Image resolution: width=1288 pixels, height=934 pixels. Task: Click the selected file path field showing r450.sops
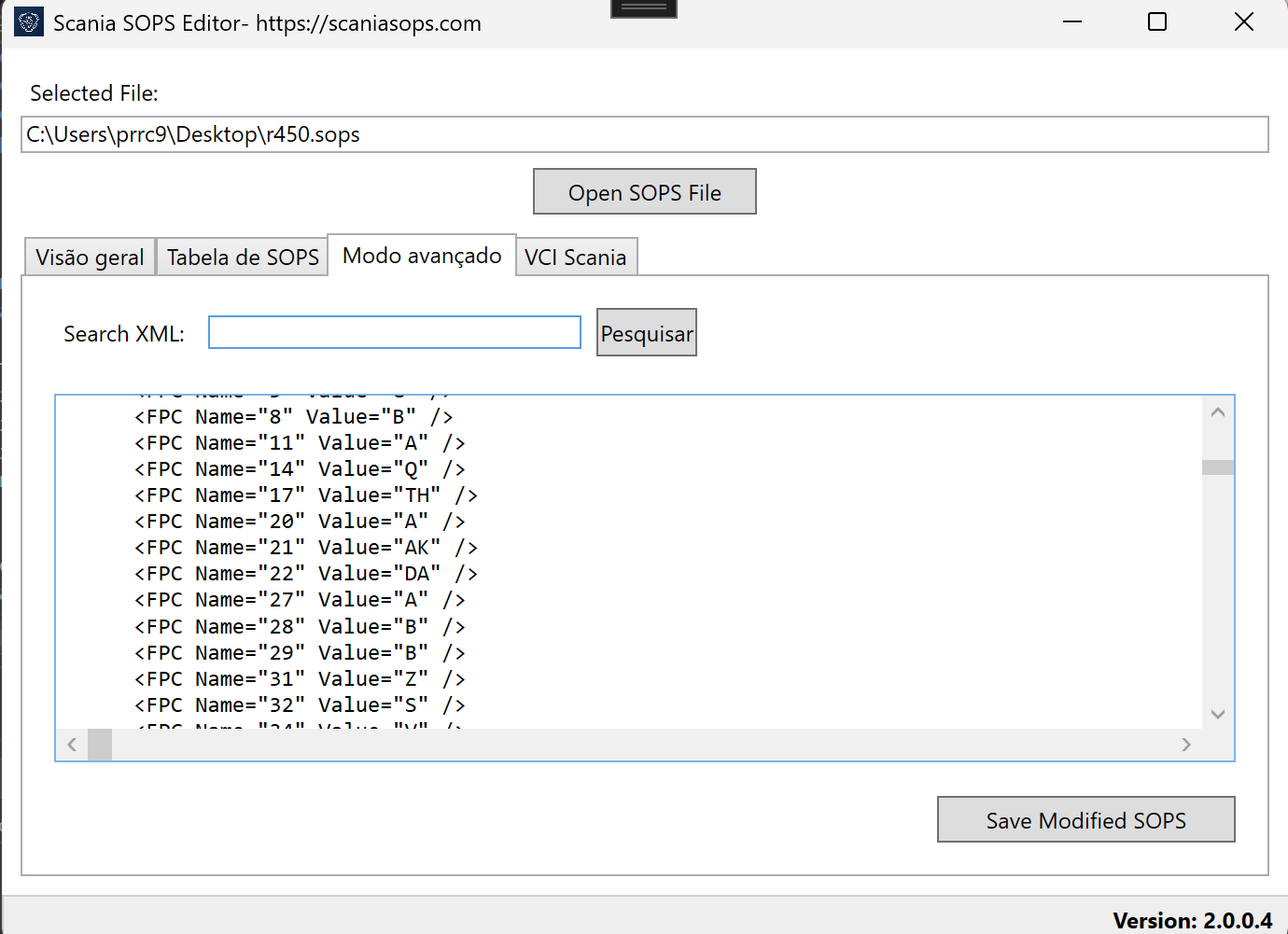(644, 134)
